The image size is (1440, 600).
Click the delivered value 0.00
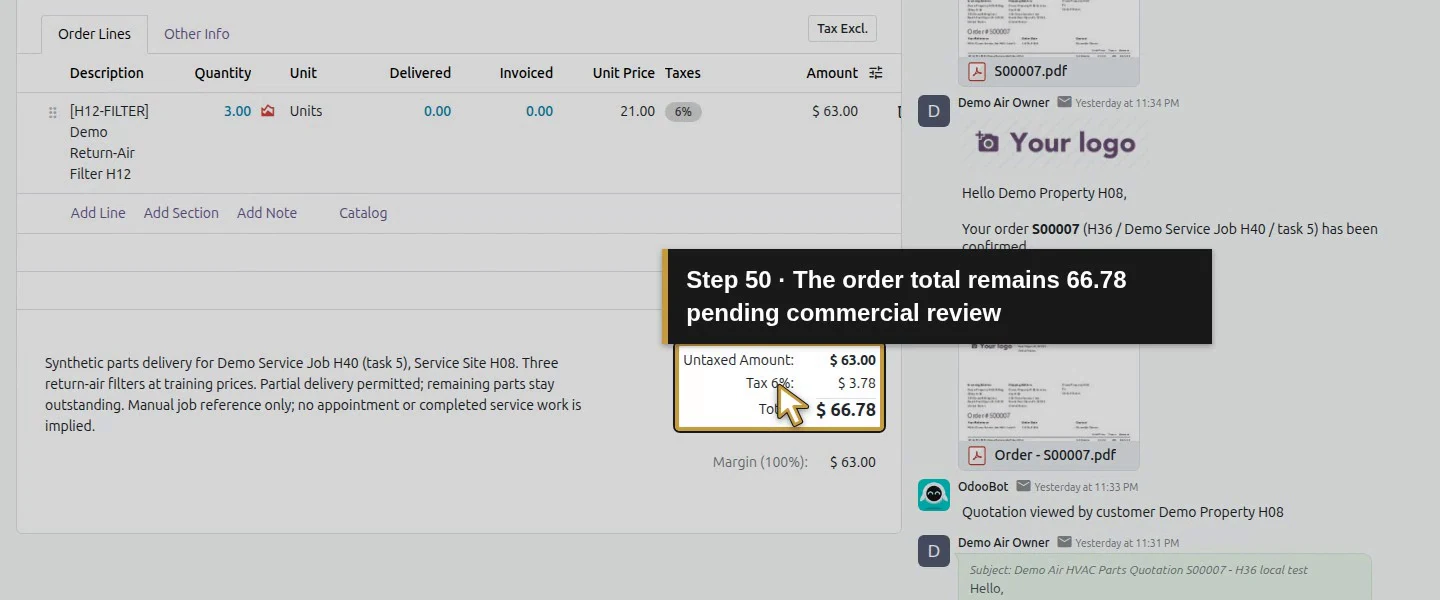(437, 111)
